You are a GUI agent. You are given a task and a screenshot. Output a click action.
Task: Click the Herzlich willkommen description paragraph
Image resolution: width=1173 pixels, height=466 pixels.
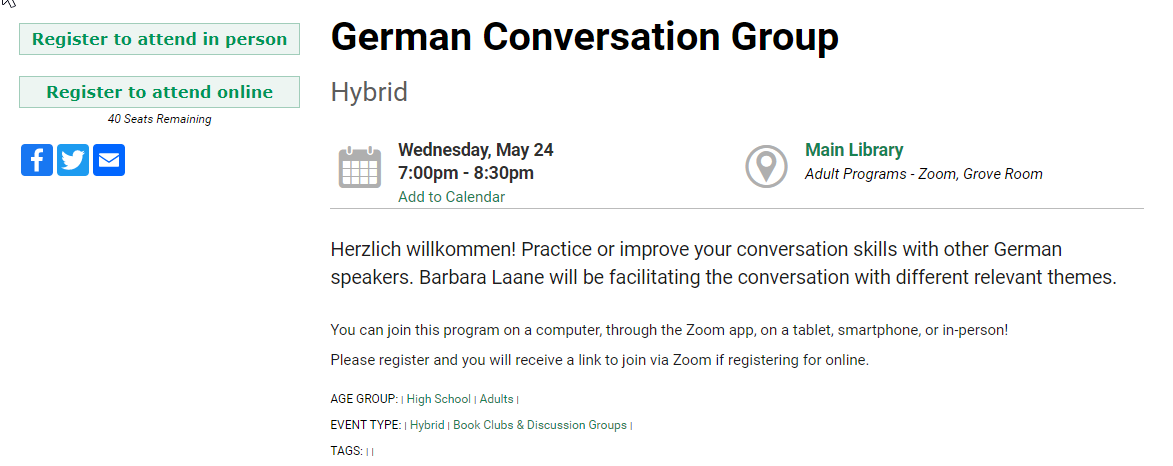(723, 263)
